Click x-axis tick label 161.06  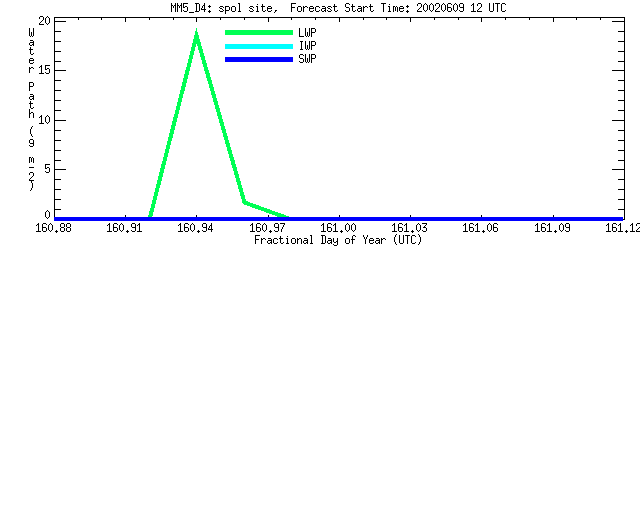pos(480,228)
